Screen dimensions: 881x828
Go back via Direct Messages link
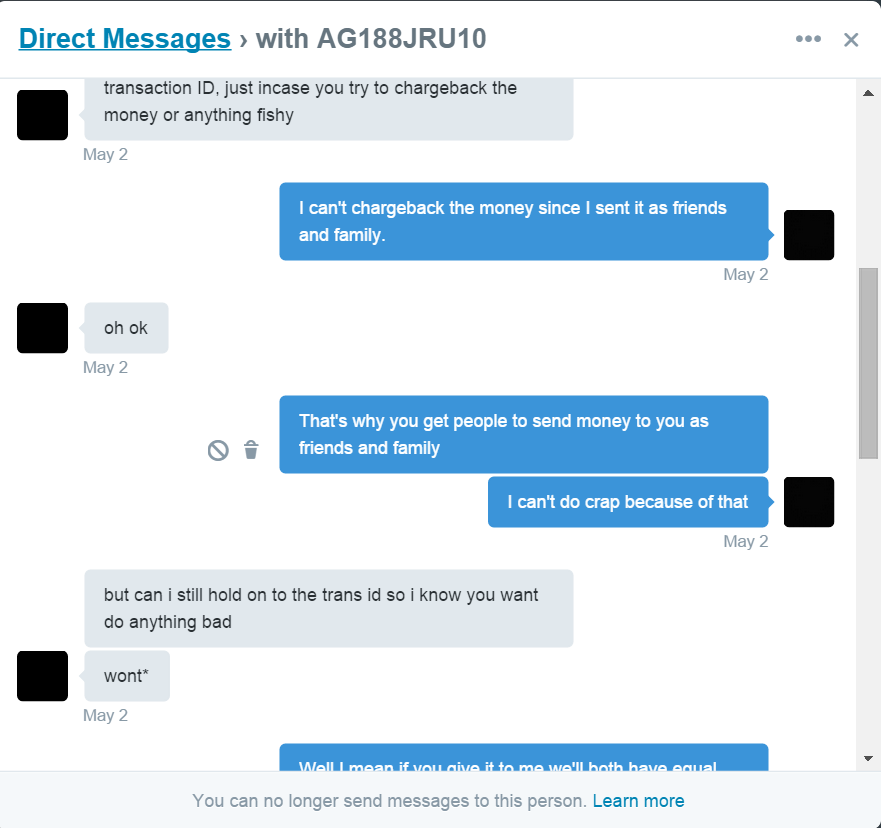[x=125, y=39]
